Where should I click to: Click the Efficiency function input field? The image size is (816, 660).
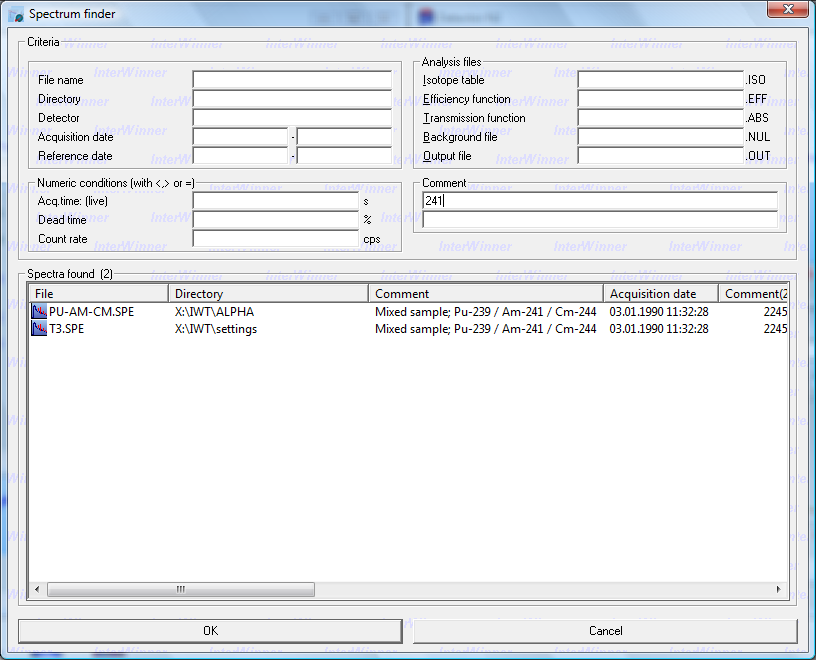pyautogui.click(x=660, y=99)
